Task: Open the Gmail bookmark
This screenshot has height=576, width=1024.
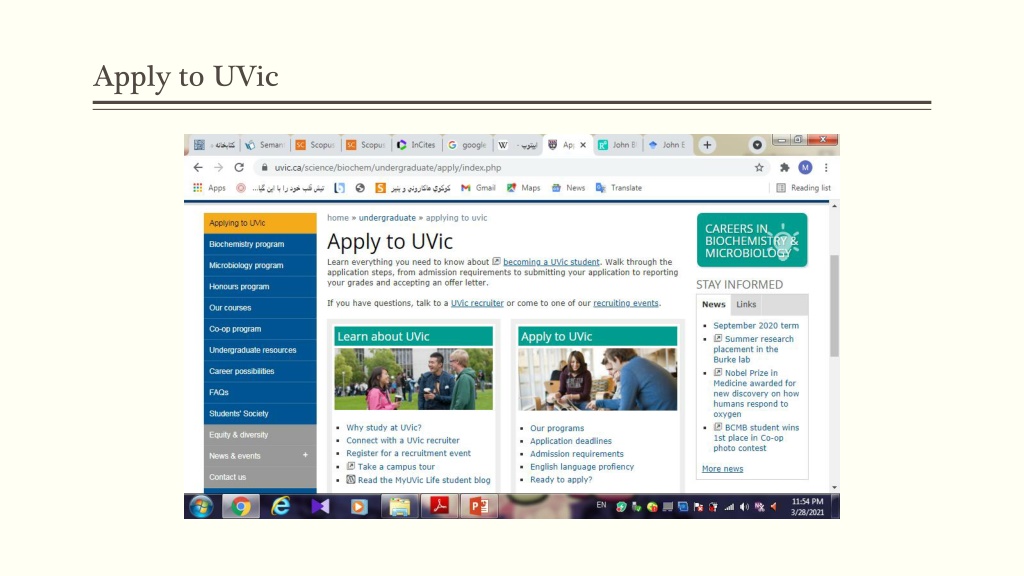Action: 478,188
